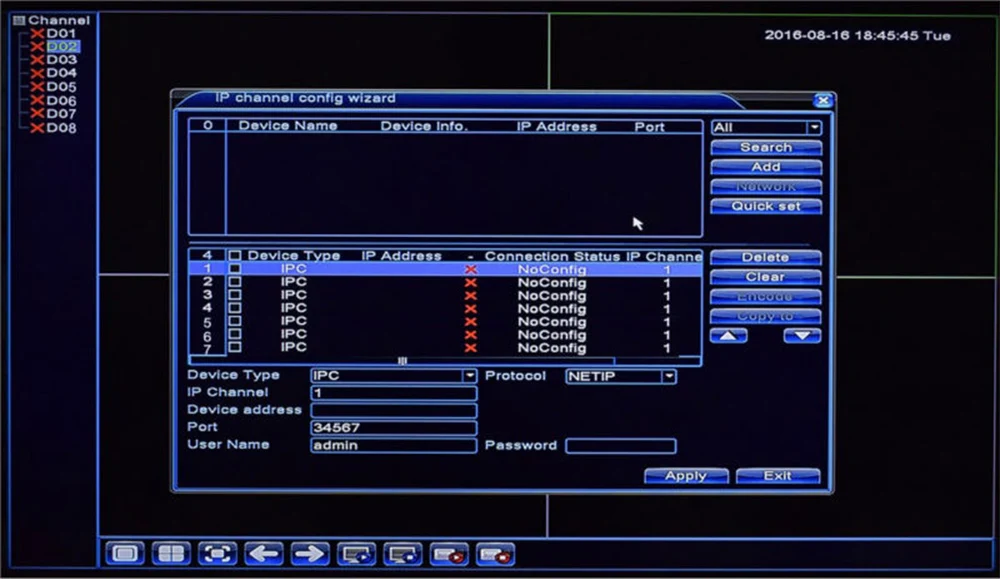Open the Device Type IPC dropdown
Image resolution: width=1000 pixels, height=579 pixels.
(x=469, y=376)
